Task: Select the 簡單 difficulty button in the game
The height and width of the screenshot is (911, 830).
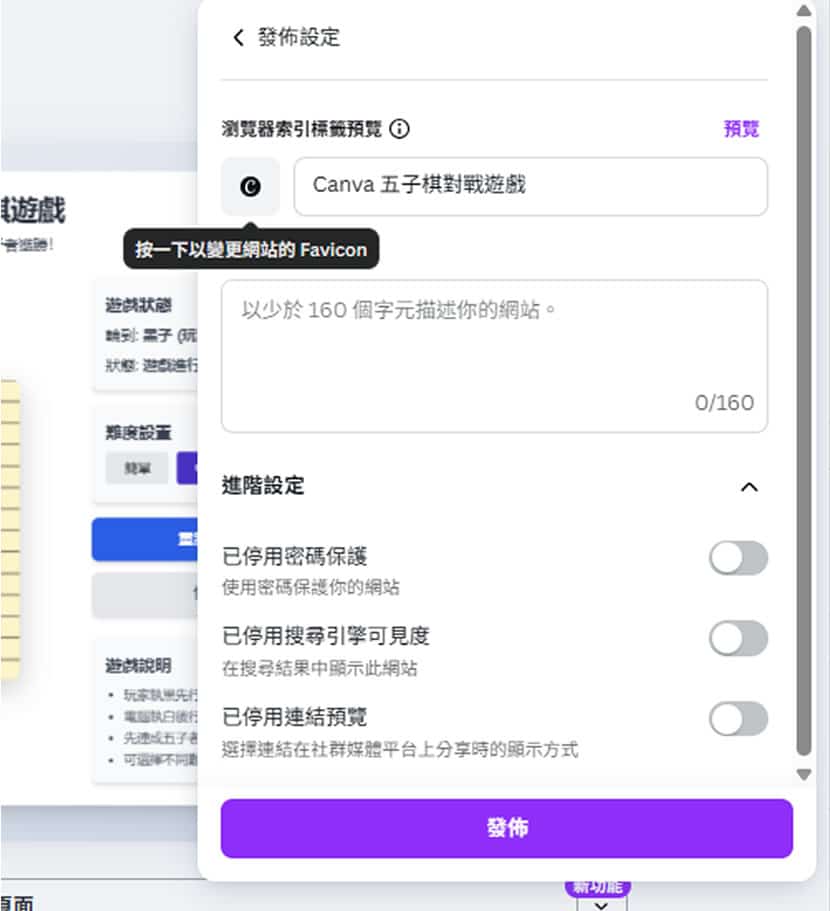Action: coord(137,468)
